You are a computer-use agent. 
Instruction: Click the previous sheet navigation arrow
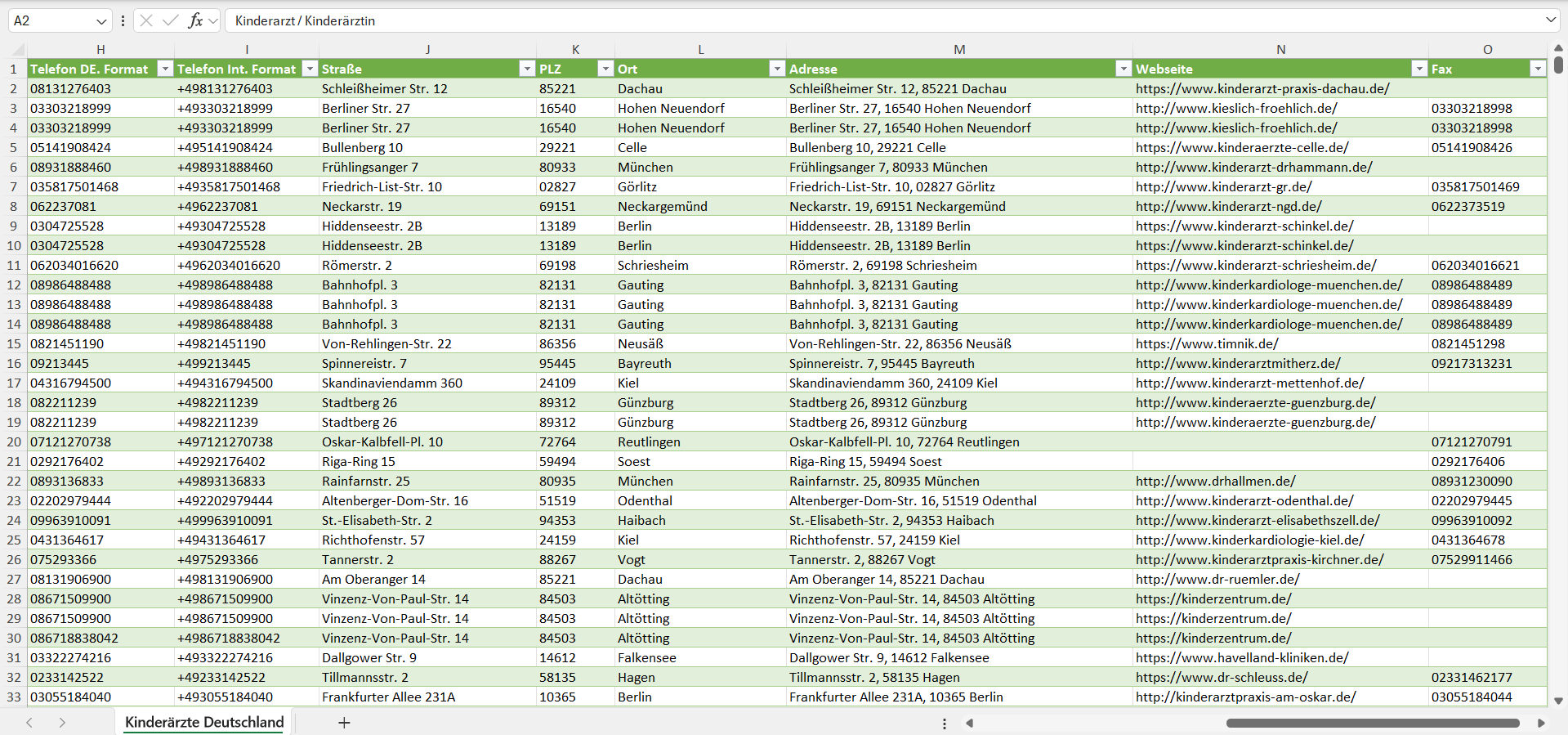[29, 723]
